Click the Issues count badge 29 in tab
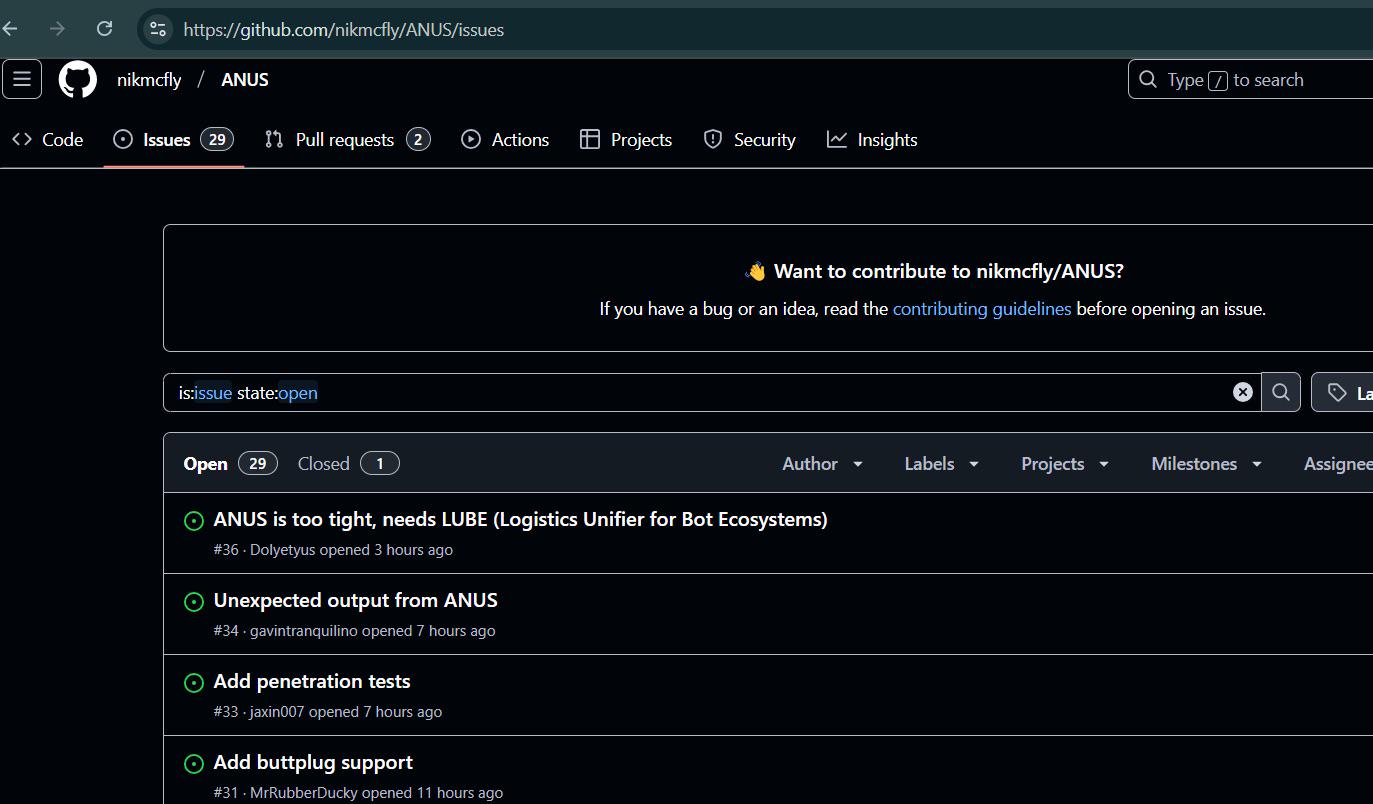 click(x=217, y=140)
